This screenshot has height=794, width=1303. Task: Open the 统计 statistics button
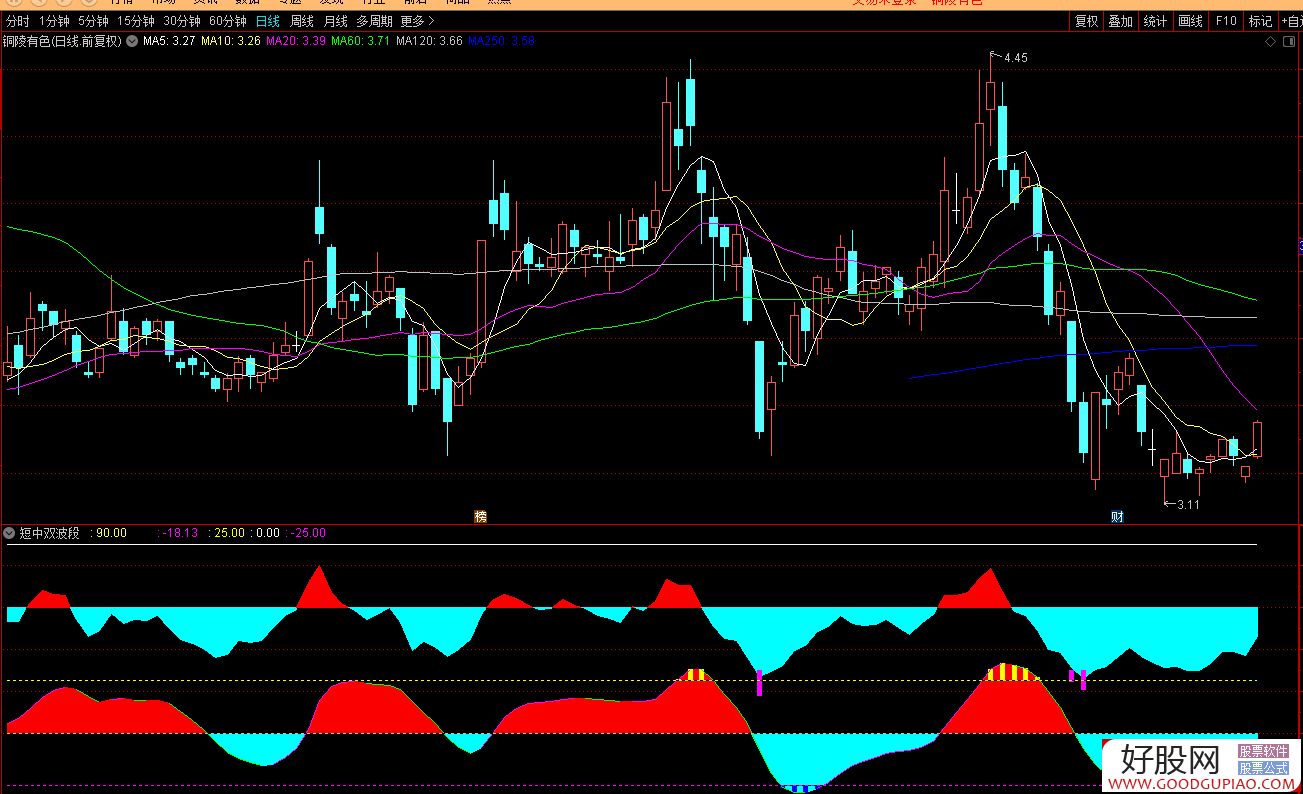(1155, 21)
